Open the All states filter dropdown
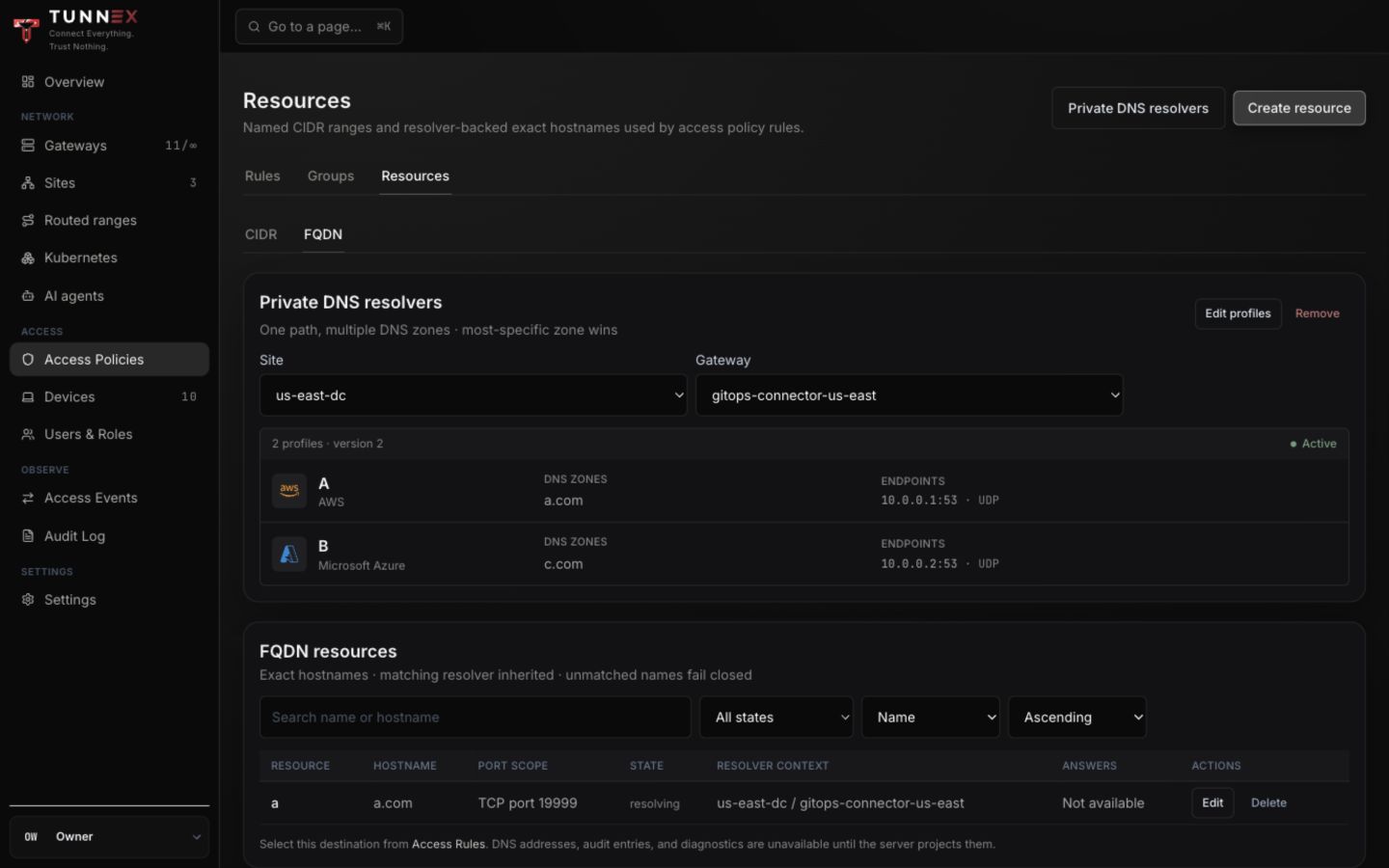Screen dimensions: 1389x868 coord(776,718)
